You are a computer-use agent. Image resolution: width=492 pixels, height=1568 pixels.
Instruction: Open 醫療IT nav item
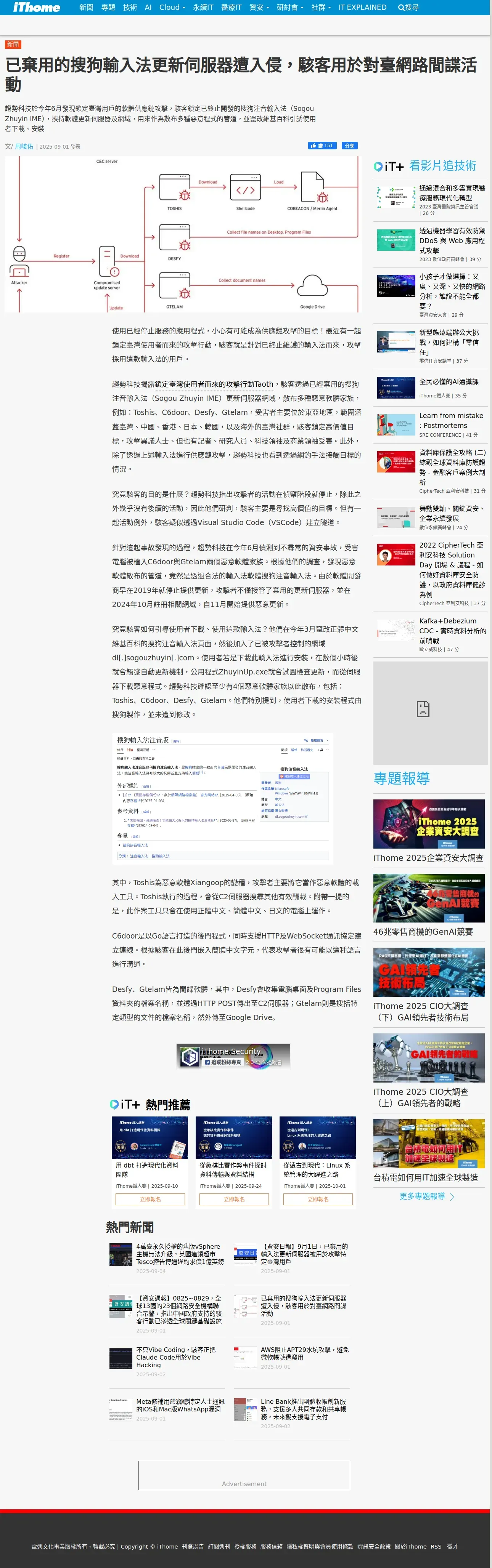tap(232, 7)
